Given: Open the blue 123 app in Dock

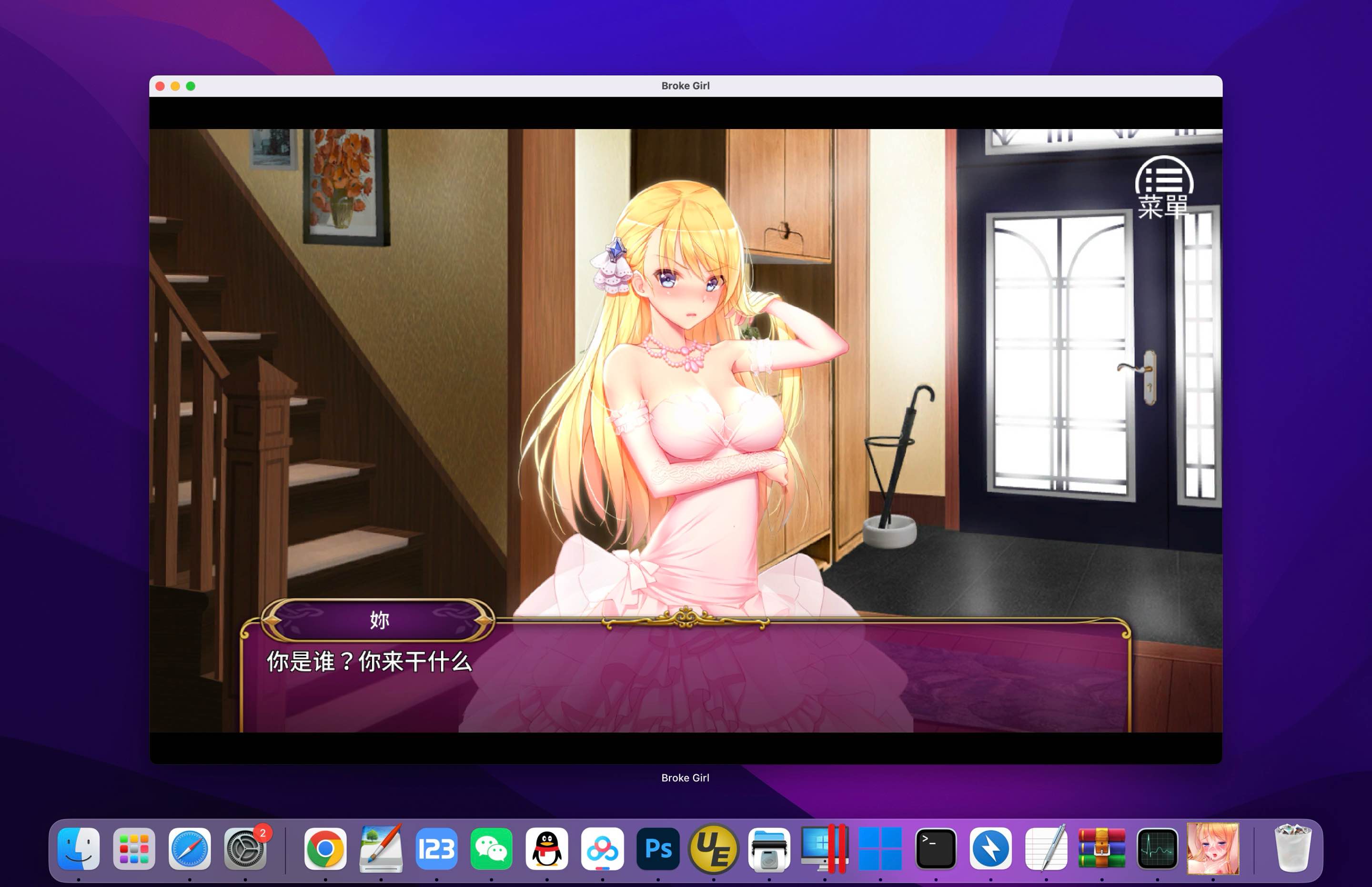Looking at the screenshot, I should [436, 849].
